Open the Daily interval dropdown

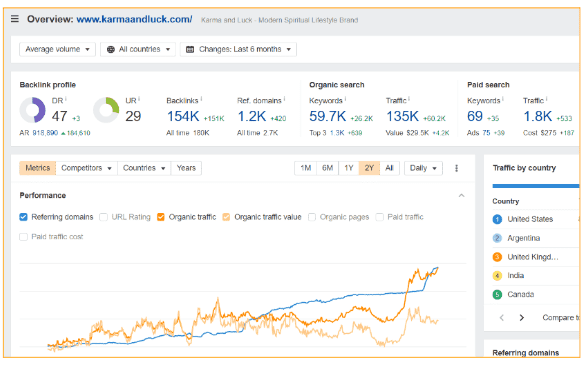(423, 168)
